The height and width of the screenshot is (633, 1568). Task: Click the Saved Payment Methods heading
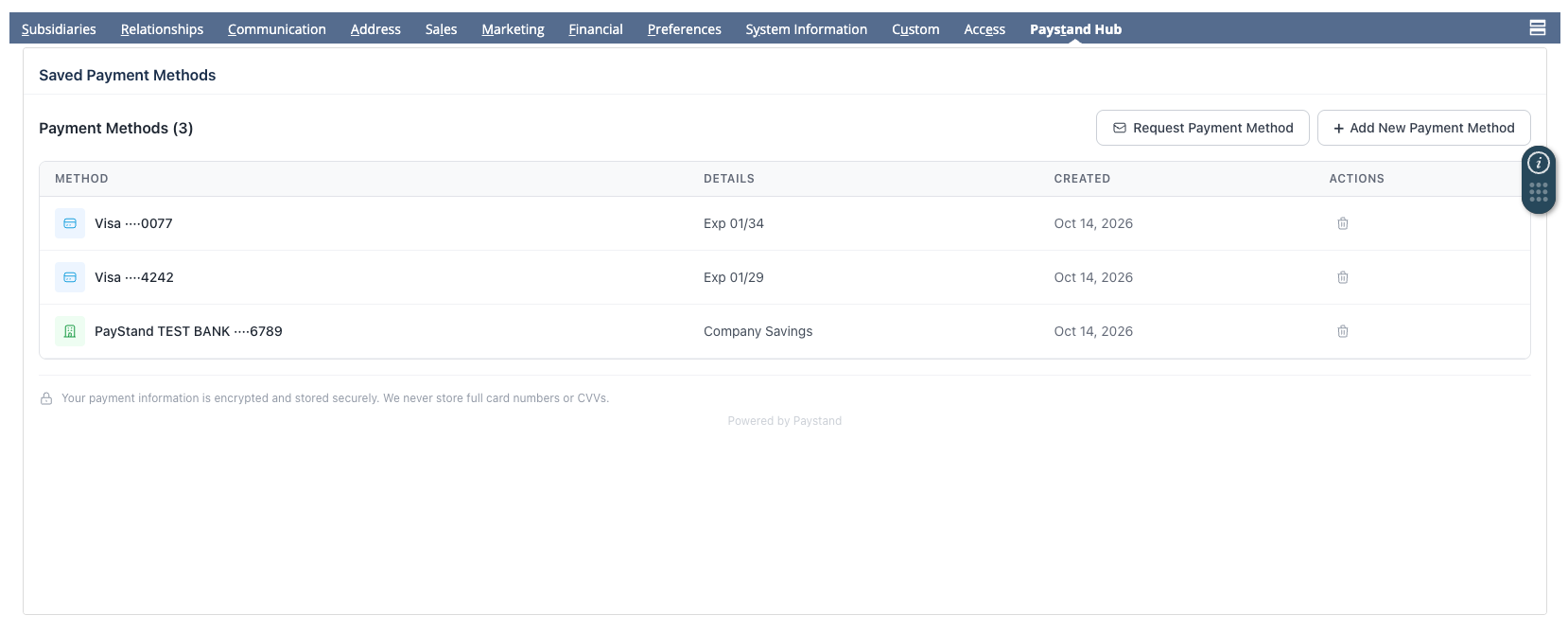pos(127,75)
